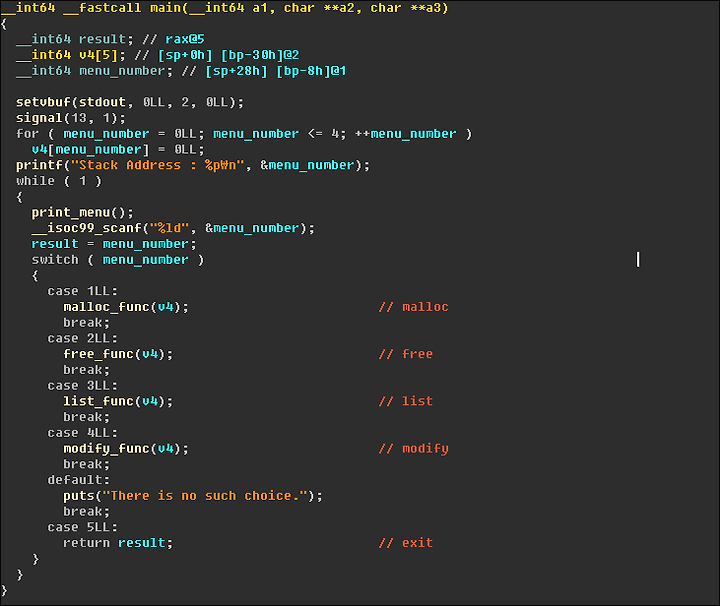Click the [bp-30h]@2 comment
The image size is (720, 606).
coord(260,55)
